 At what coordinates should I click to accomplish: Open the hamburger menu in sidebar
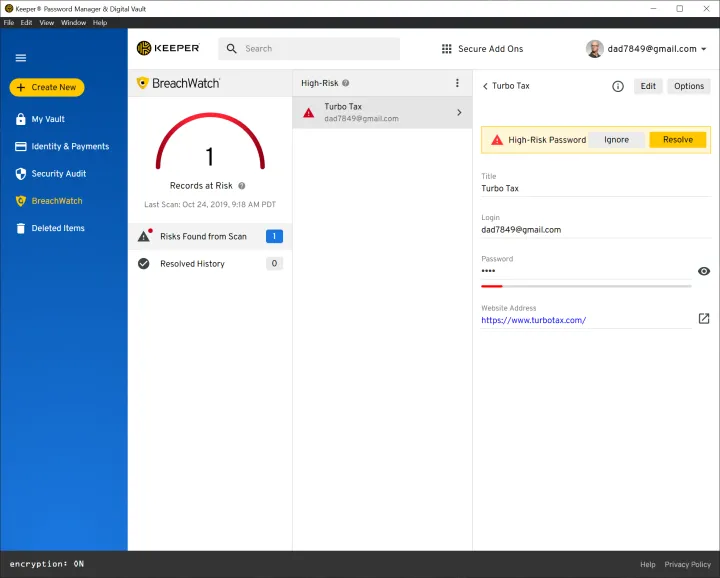click(x=20, y=58)
